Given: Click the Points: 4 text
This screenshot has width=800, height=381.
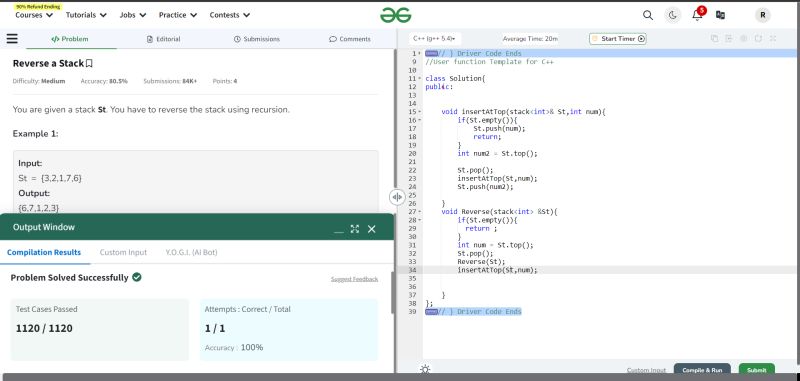Looking at the screenshot, I should coord(225,81).
